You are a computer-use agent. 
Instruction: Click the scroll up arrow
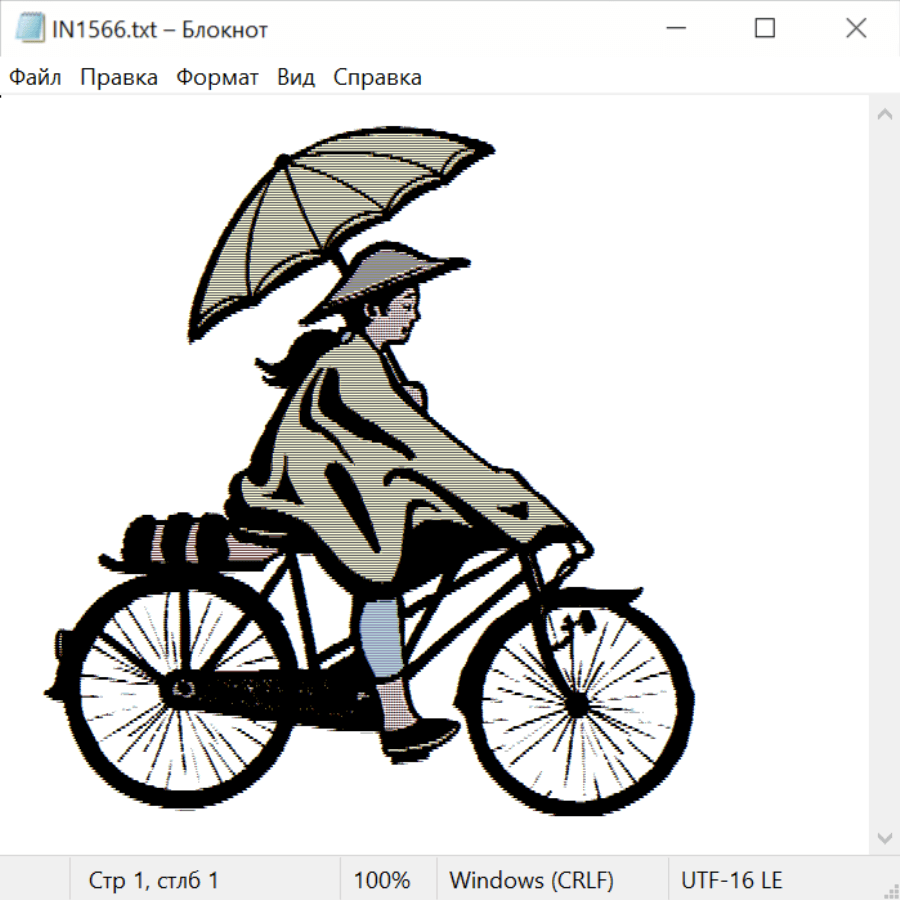click(x=884, y=114)
